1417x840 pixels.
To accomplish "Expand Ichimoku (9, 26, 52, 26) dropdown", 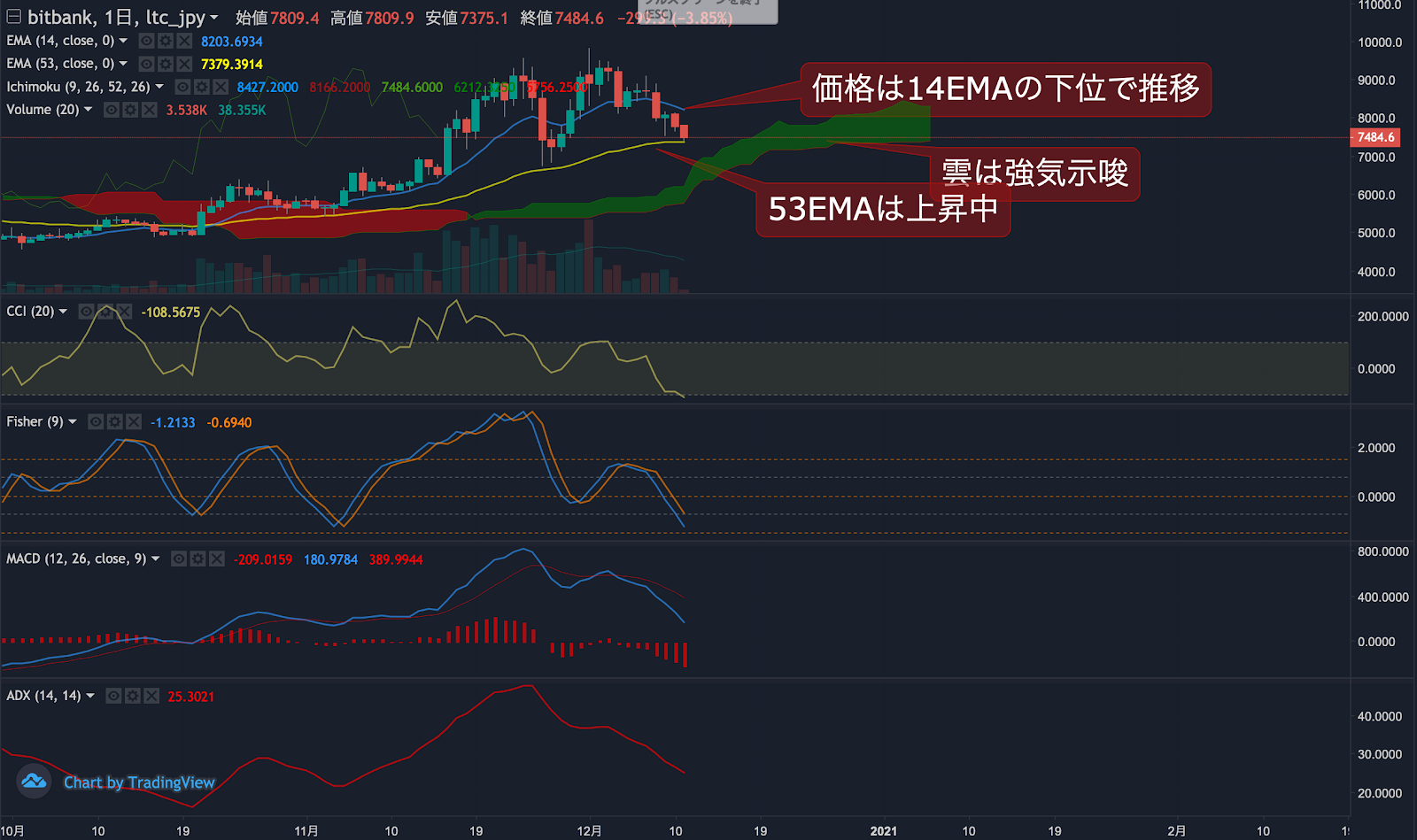I will click(159, 87).
